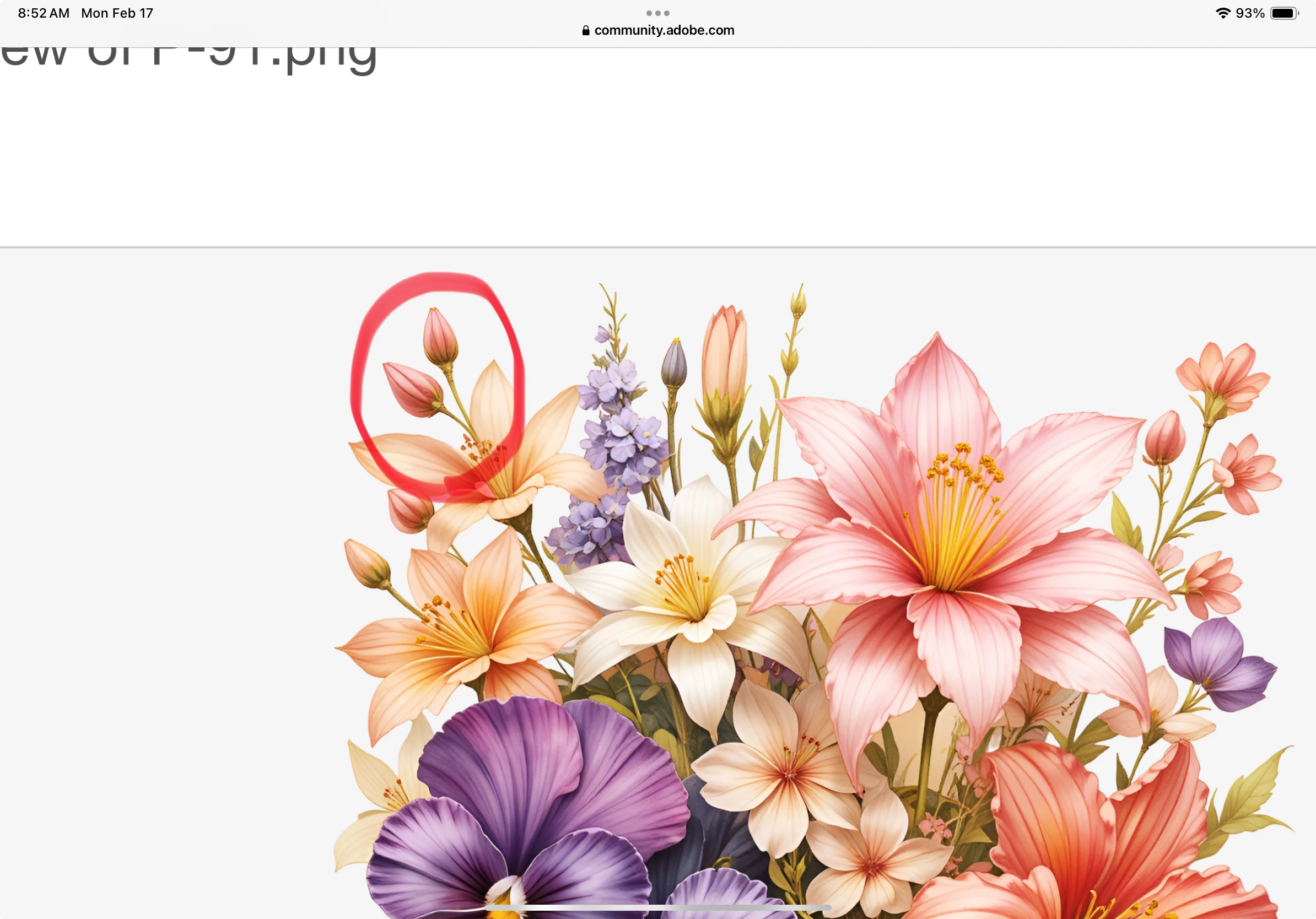Viewport: 1316px width, 919px height.
Task: Tap the 93% battery percentage text
Action: 1250,13
